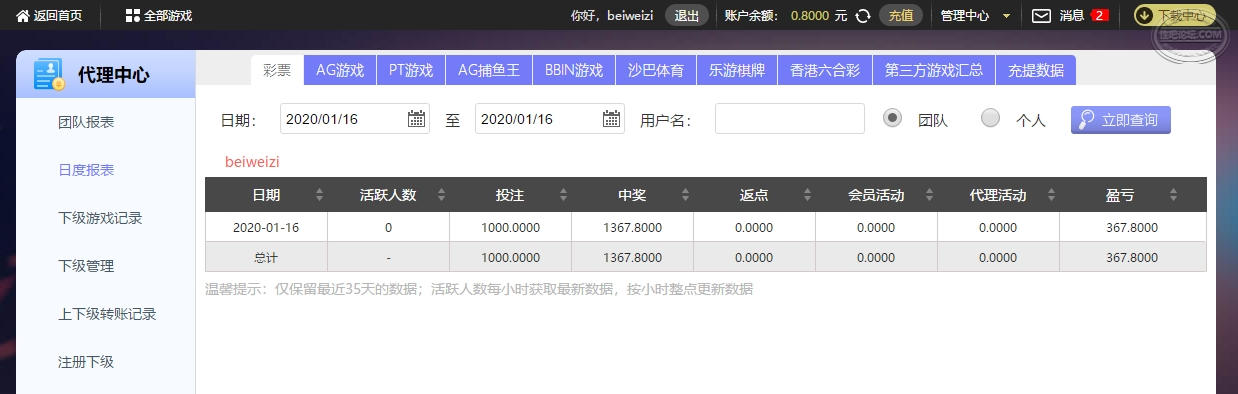Screen dimensions: 1238x394
Task: Open 下级管理 in sidebar
Action: tap(86, 266)
